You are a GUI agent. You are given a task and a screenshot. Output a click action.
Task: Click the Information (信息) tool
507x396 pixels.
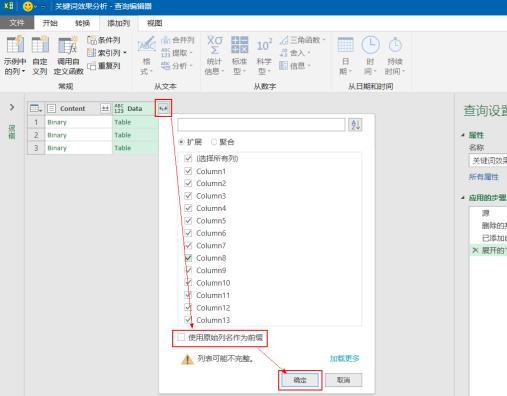click(295, 66)
